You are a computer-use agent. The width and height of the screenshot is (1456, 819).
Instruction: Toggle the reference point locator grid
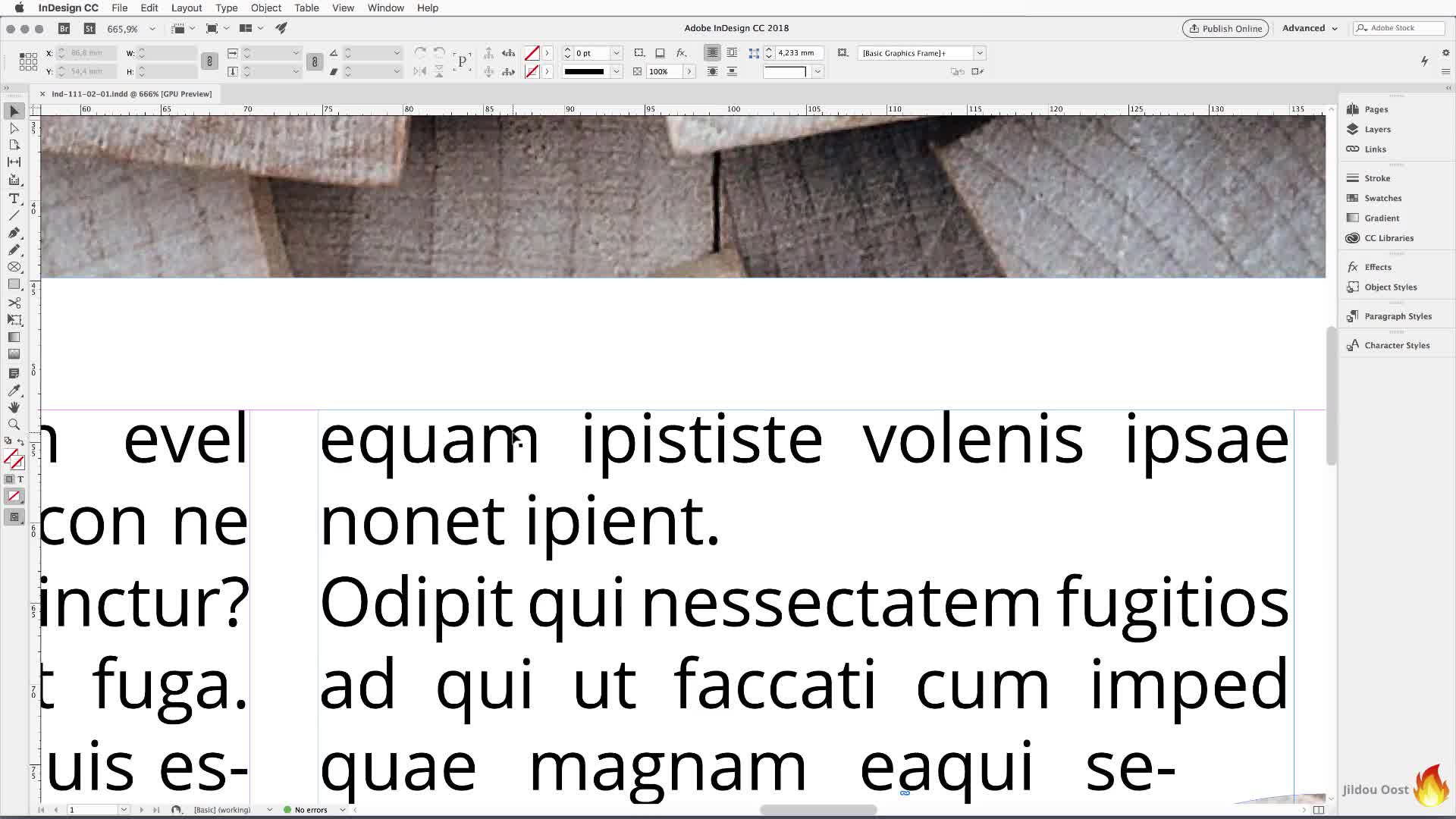click(28, 61)
